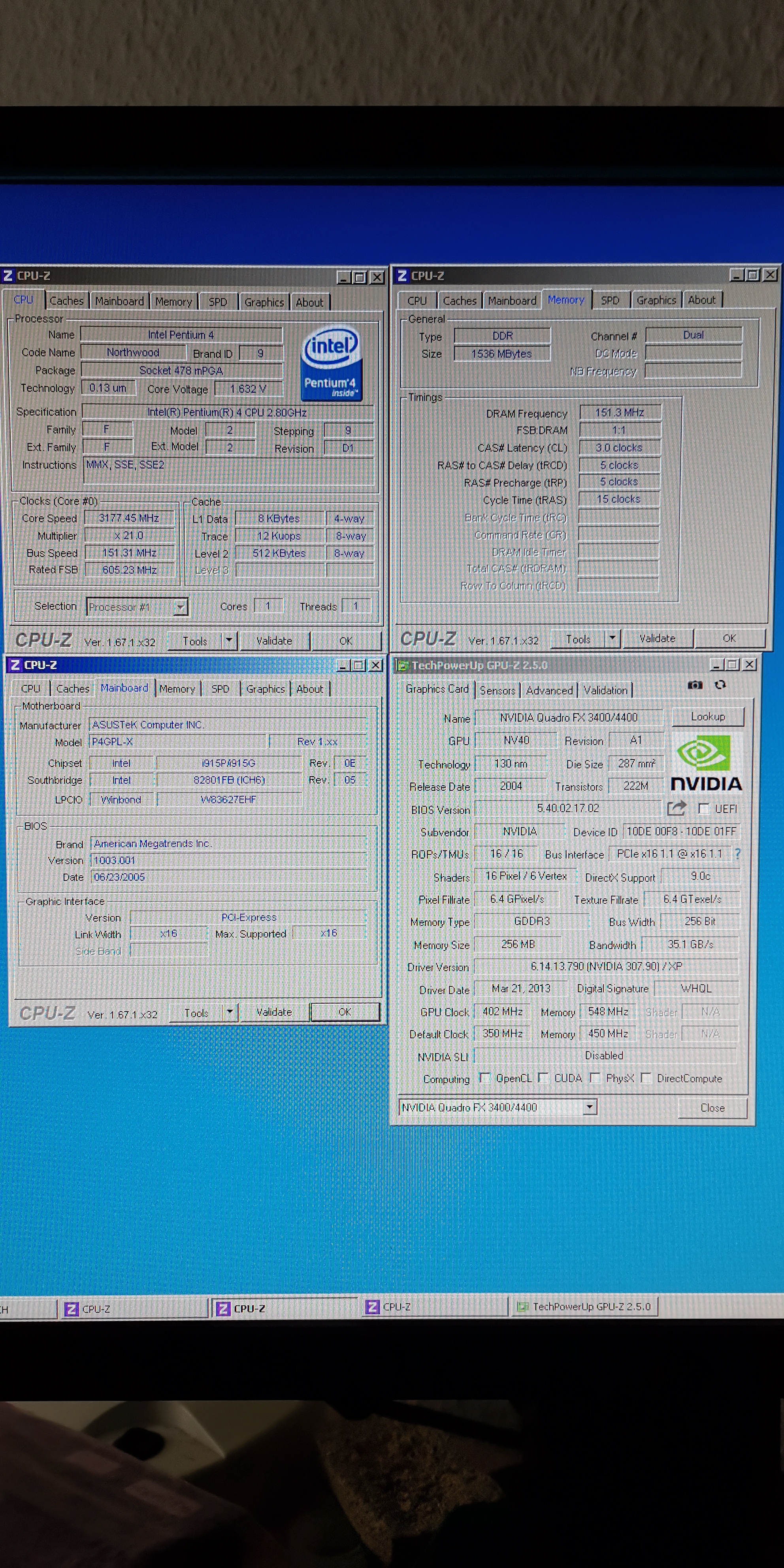The width and height of the screenshot is (784, 1568).
Task: Click the NVIDIA logo in GPU-Z
Action: coord(705,763)
